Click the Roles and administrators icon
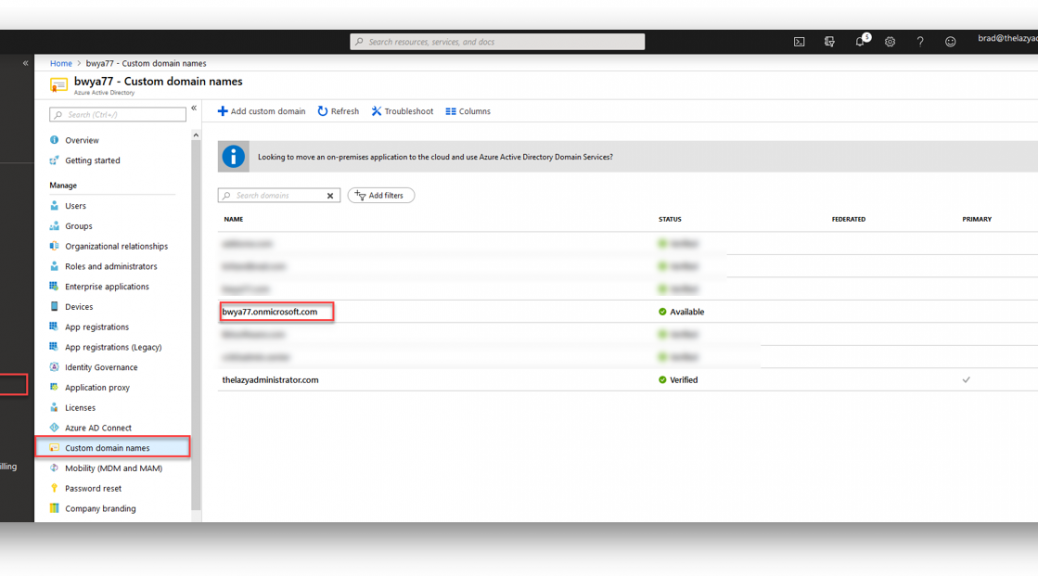 54,266
